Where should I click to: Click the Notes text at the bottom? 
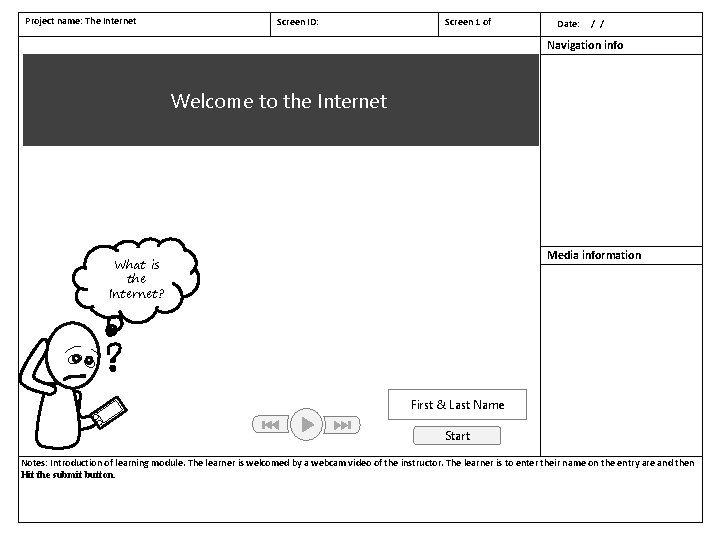(x=358, y=468)
